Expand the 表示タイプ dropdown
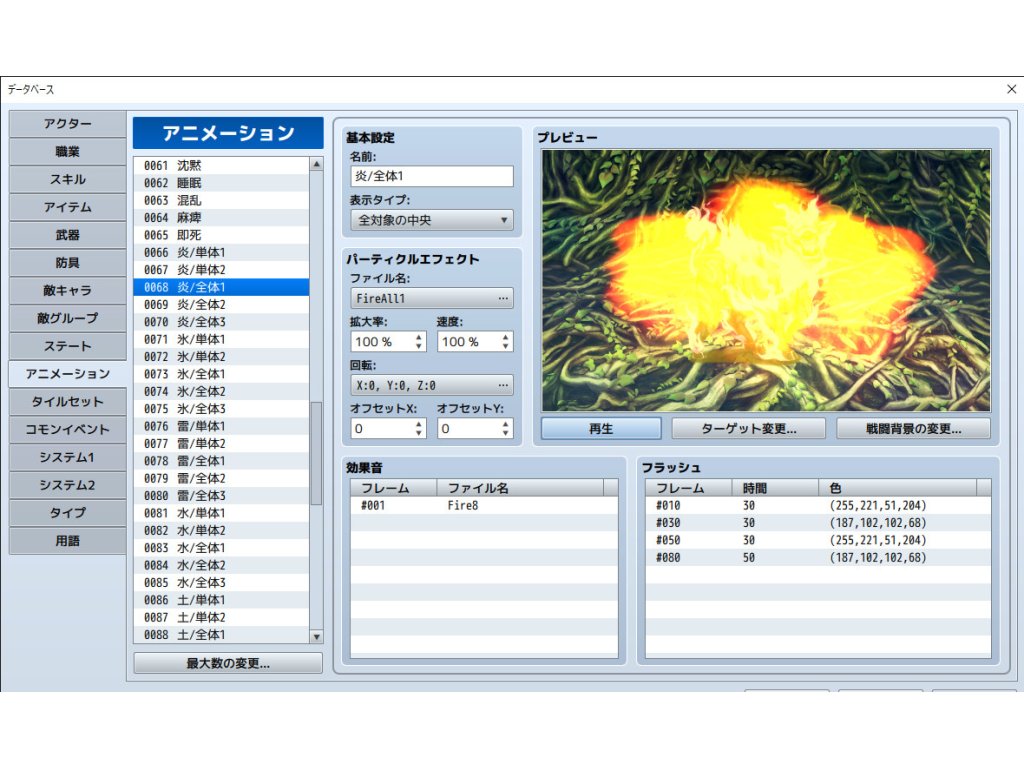This screenshot has width=1024, height=768. tap(432, 220)
